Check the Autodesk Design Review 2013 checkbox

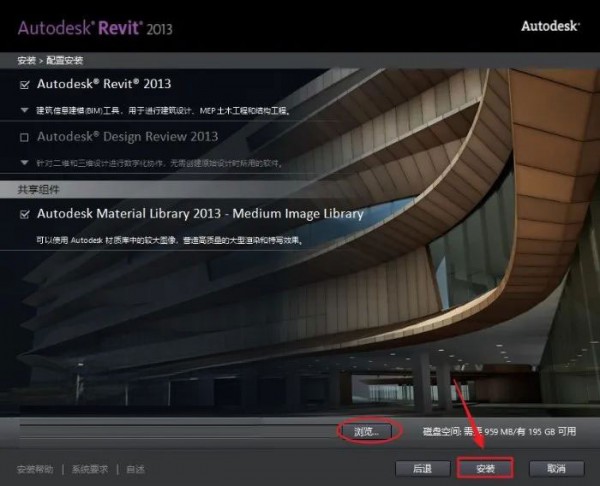click(x=24, y=137)
